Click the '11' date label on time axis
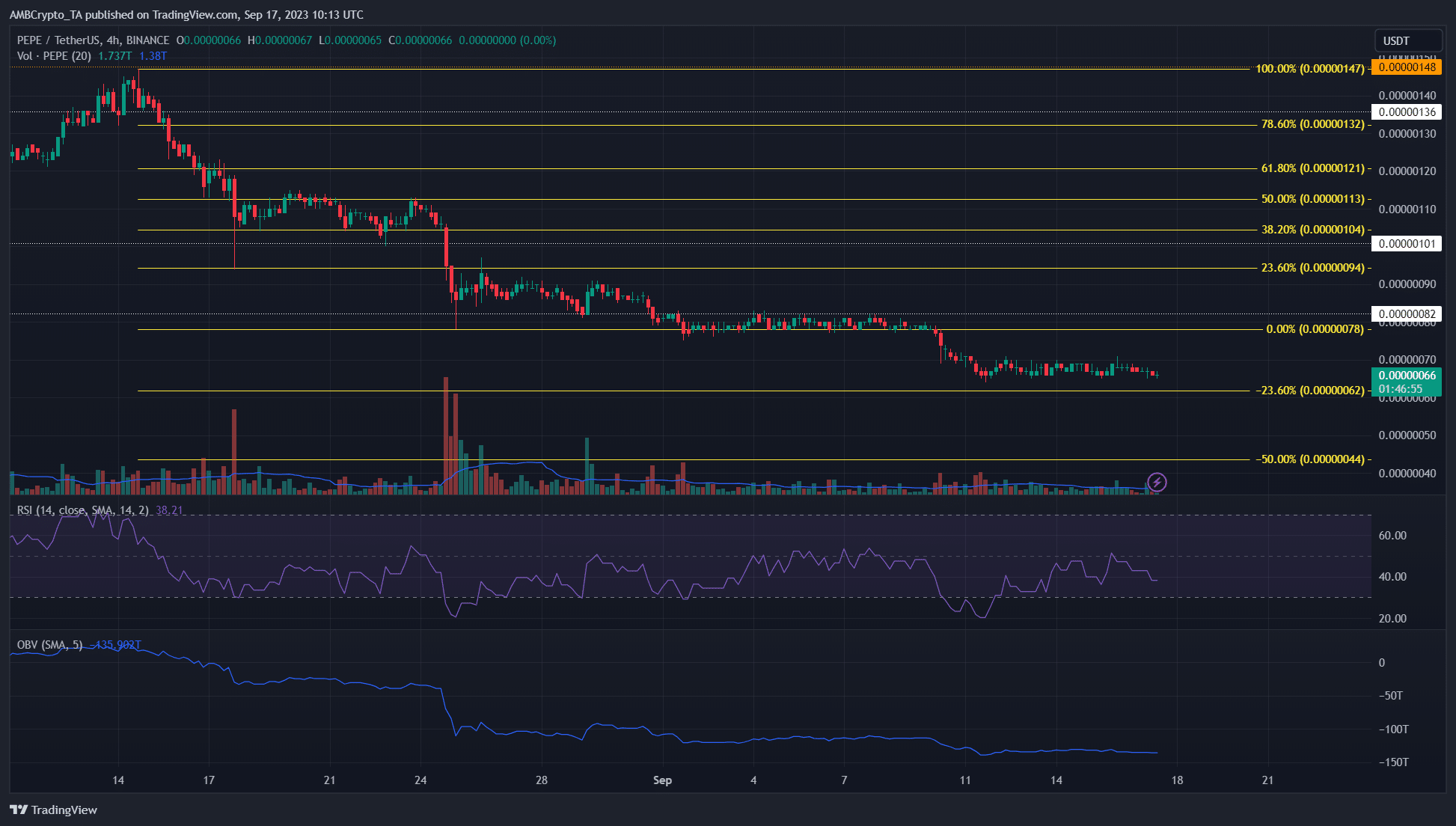 tap(965, 780)
